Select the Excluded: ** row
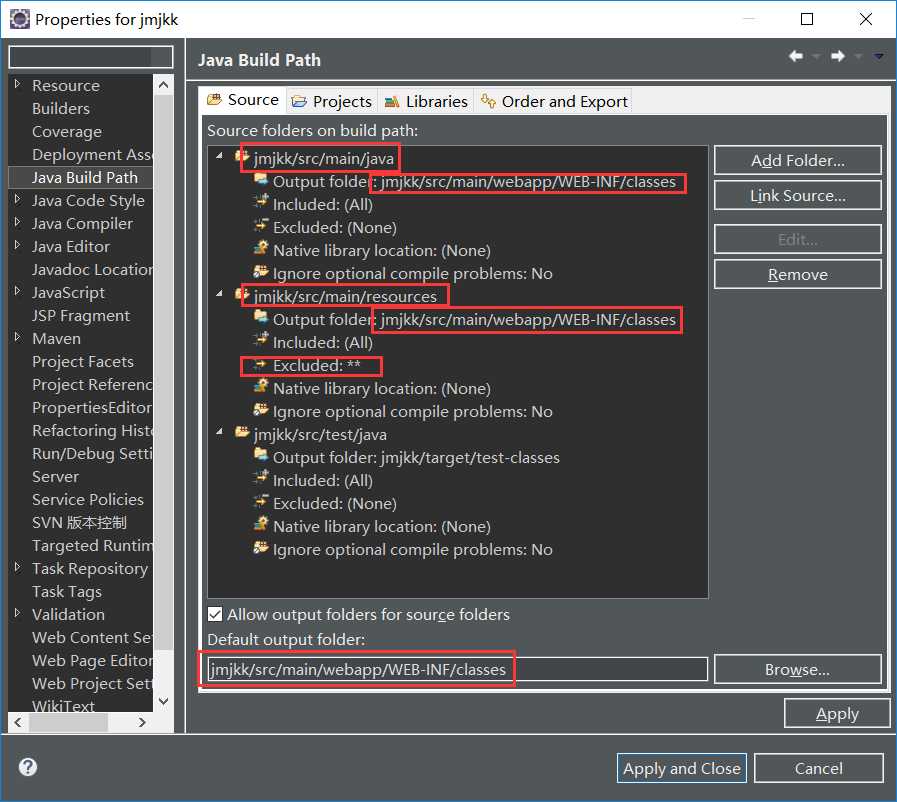Viewport: 897px width, 802px height. pyautogui.click(x=317, y=365)
